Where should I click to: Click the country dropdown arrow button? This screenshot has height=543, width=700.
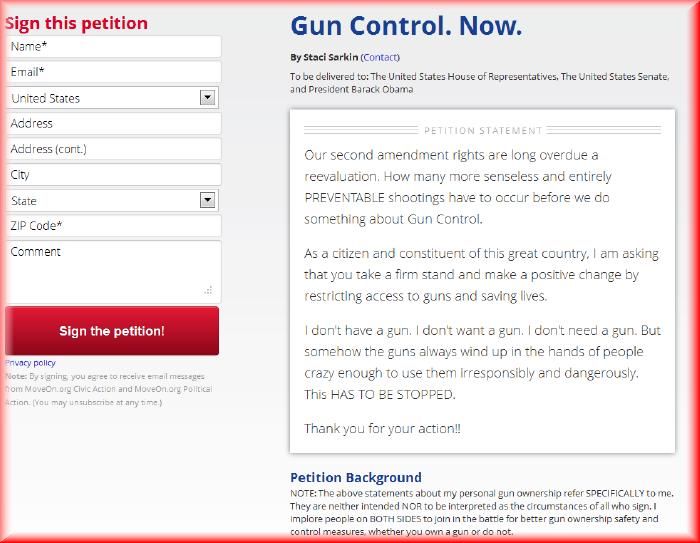pos(208,97)
